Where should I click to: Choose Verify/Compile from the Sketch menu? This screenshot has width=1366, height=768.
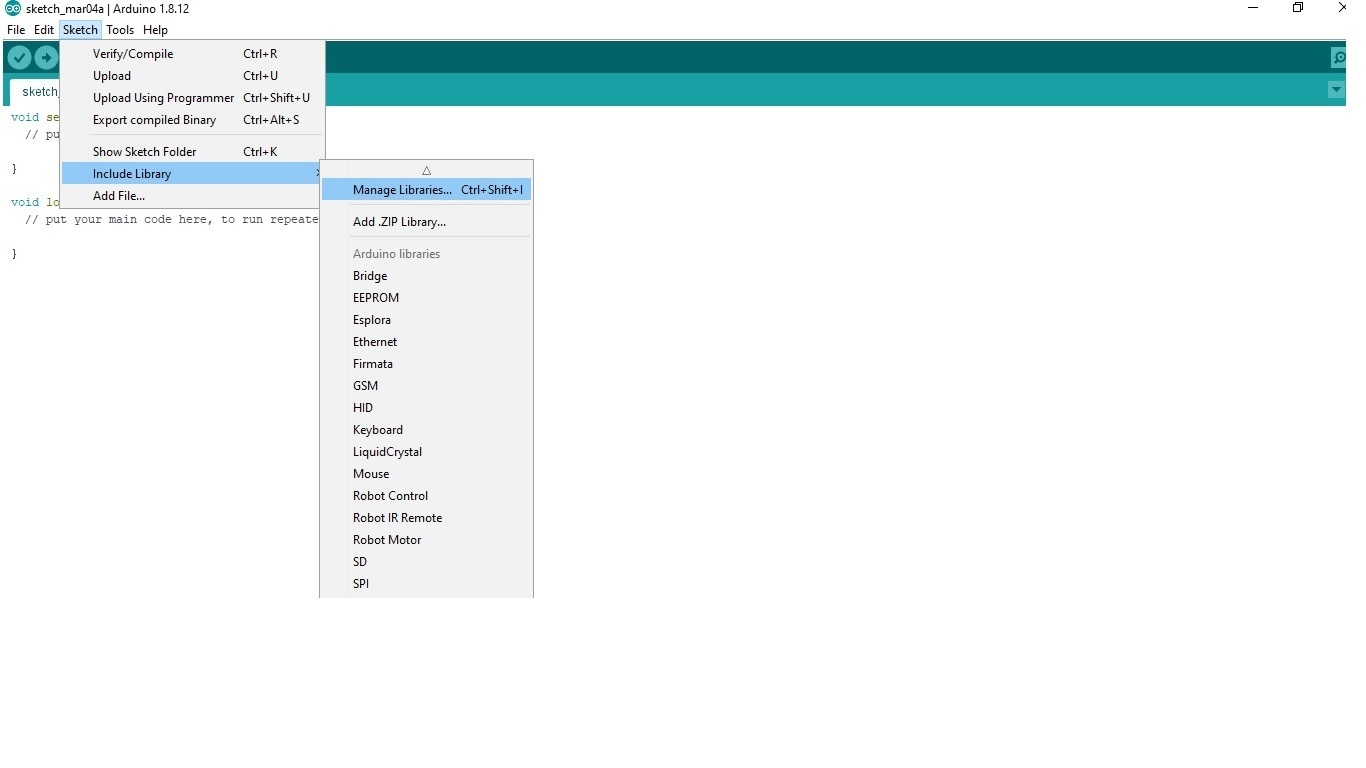(x=193, y=54)
